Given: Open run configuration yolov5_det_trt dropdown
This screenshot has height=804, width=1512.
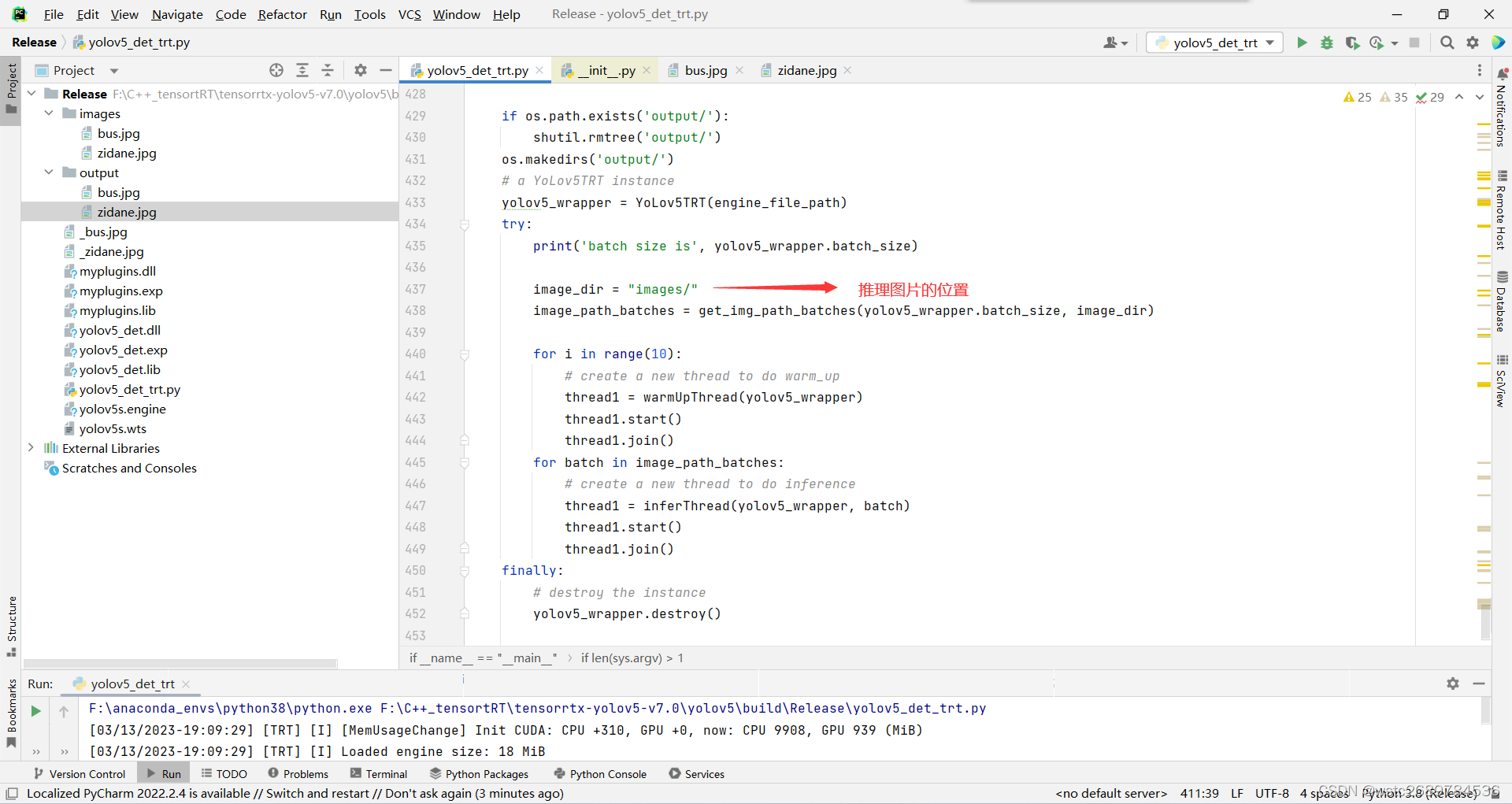Looking at the screenshot, I should [1214, 43].
